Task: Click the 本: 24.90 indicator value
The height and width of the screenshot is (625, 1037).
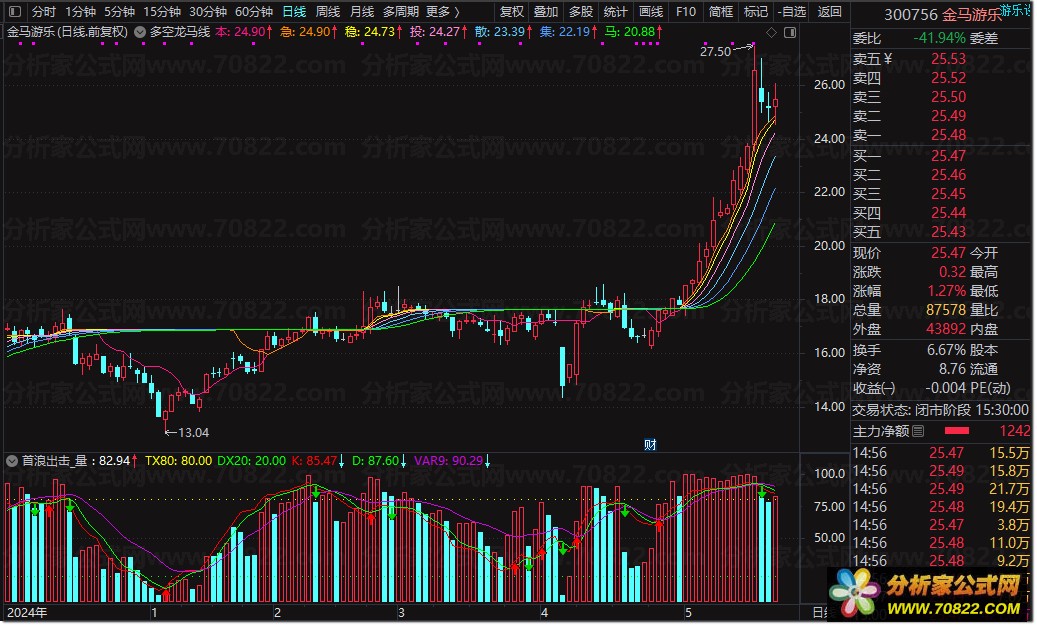Action: pyautogui.click(x=243, y=32)
